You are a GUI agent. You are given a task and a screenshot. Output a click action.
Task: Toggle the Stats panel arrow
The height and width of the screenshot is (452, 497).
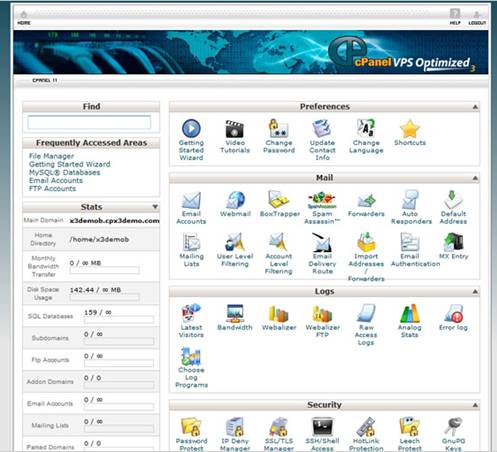155,207
